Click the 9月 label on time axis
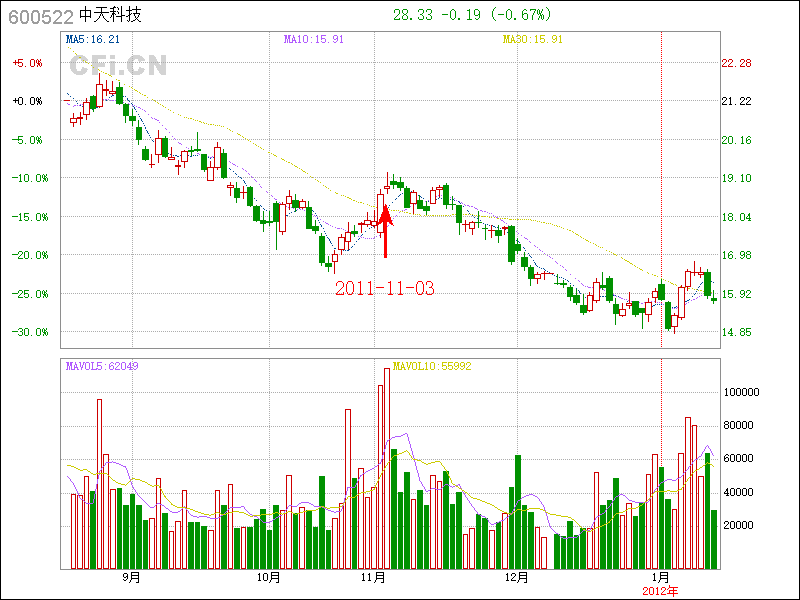 click(131, 577)
